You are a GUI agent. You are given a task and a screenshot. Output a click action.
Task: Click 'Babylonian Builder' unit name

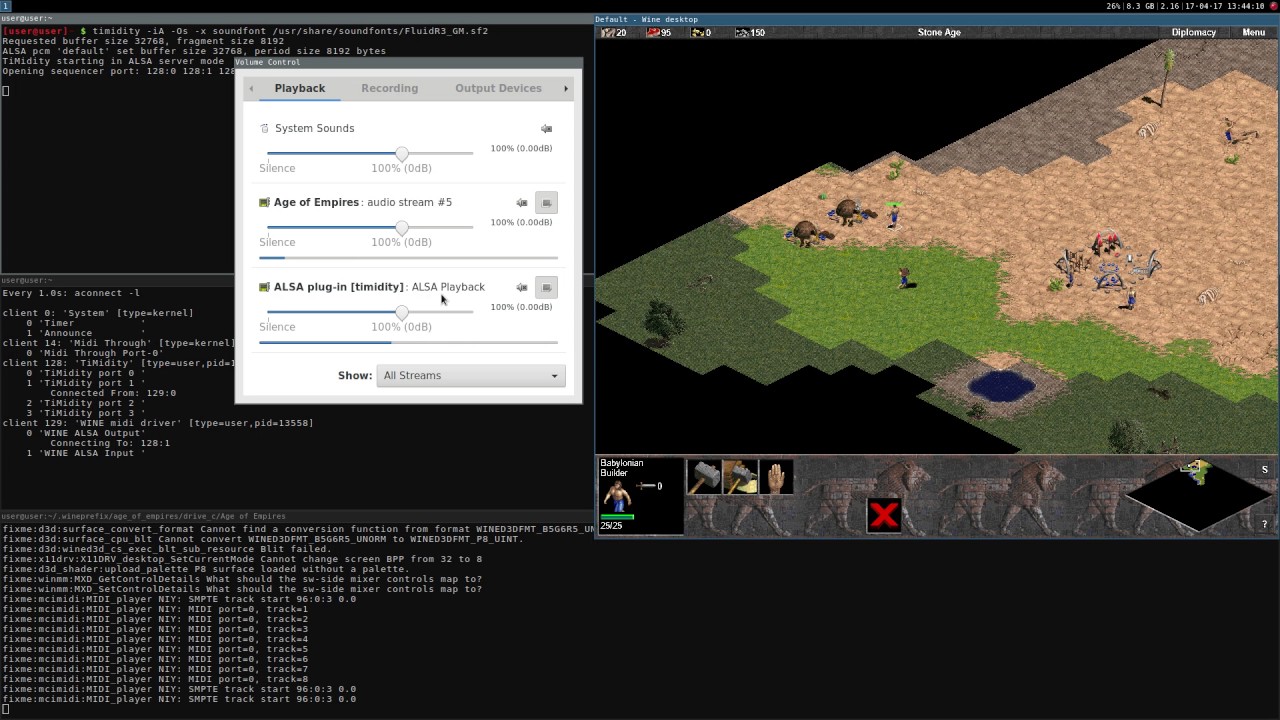point(621,468)
